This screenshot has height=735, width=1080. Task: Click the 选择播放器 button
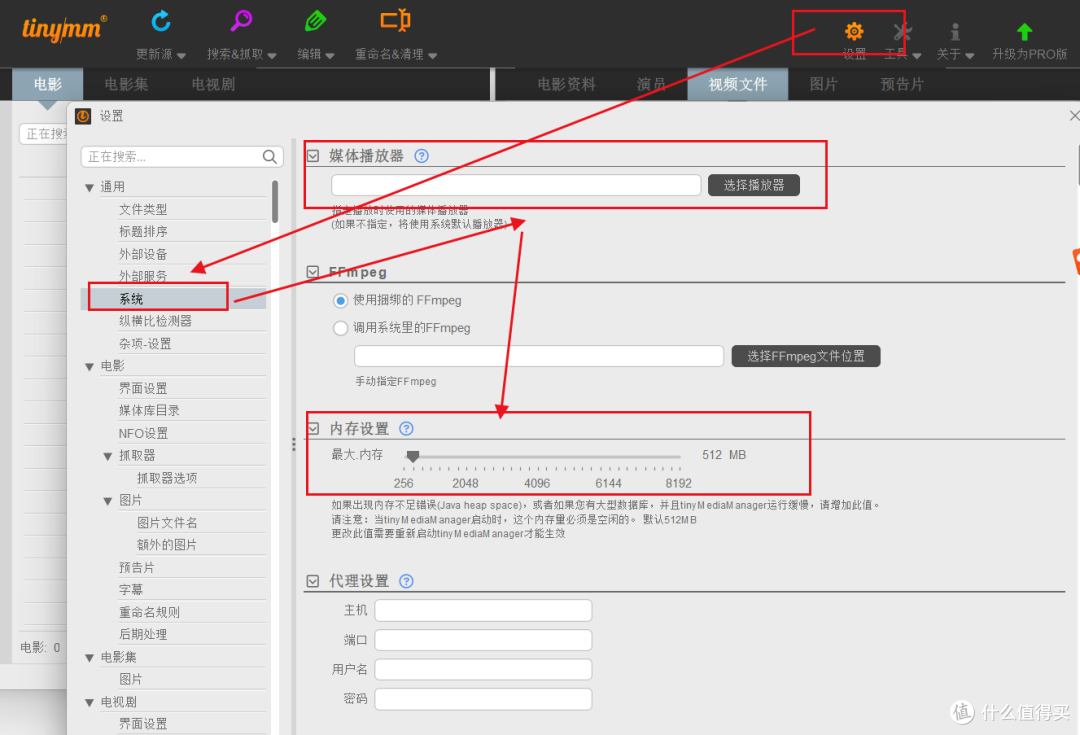[753, 185]
